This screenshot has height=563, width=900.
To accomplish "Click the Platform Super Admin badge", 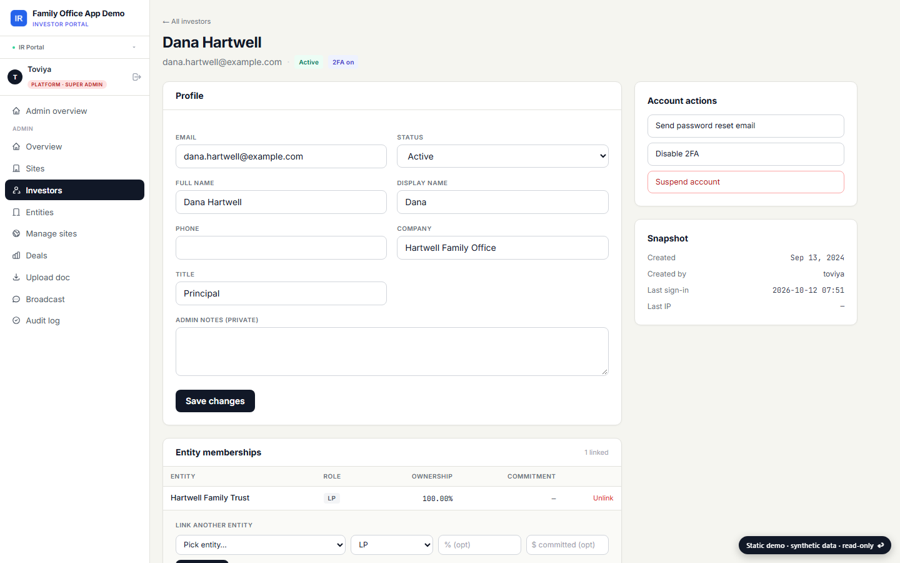I will [67, 84].
